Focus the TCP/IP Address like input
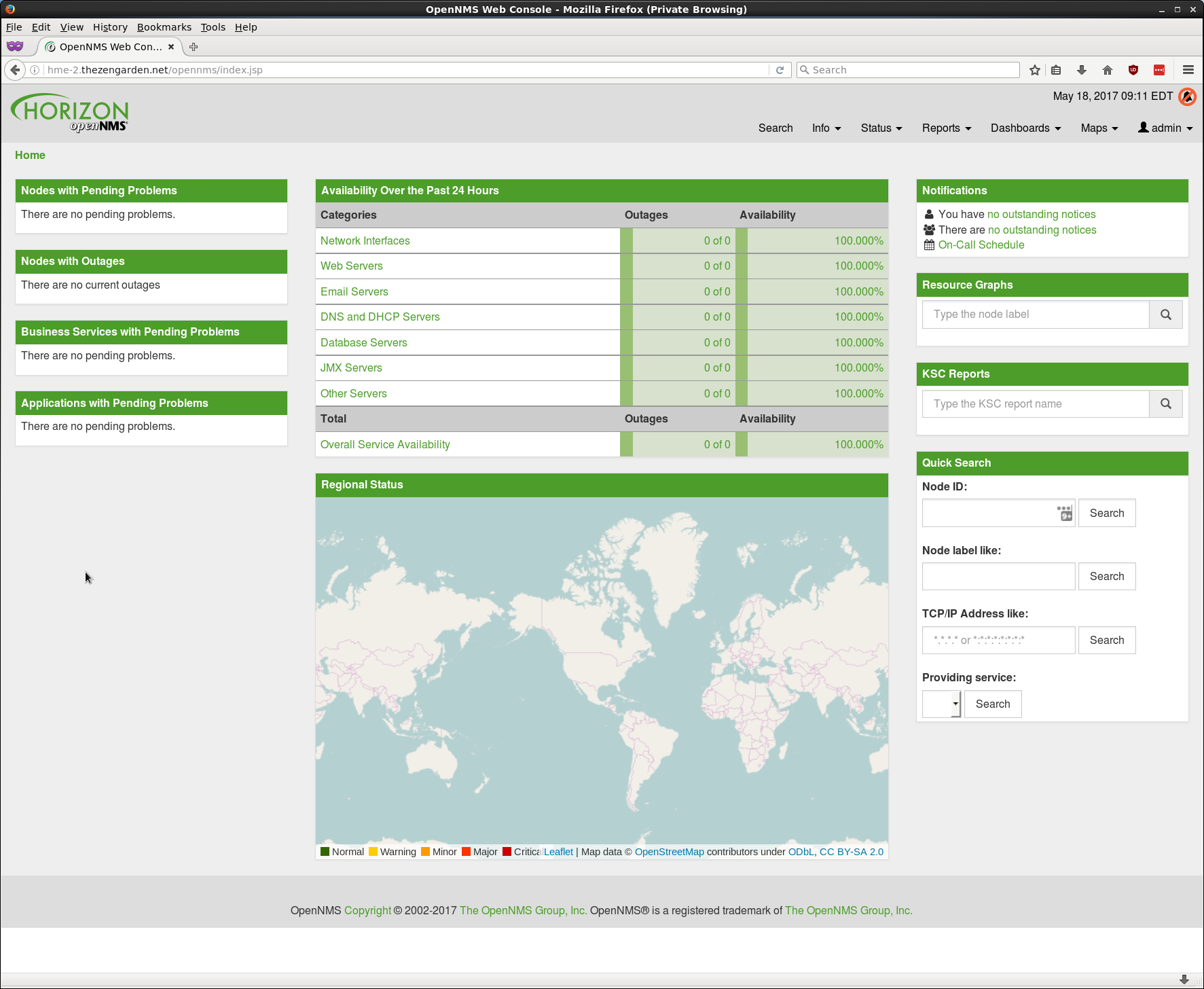The height and width of the screenshot is (989, 1204). (x=998, y=640)
